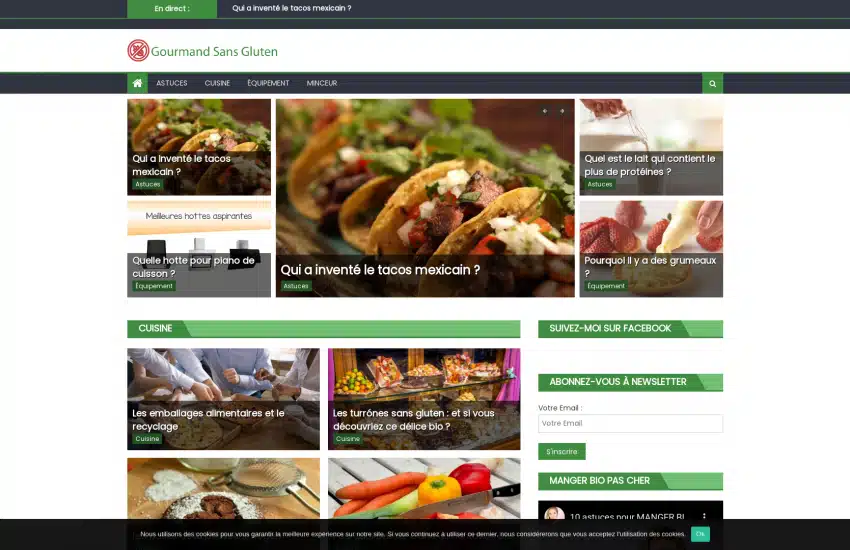The image size is (850, 550).
Task: Open the YouTube video three-dot menu
Action: pyautogui.click(x=705, y=517)
